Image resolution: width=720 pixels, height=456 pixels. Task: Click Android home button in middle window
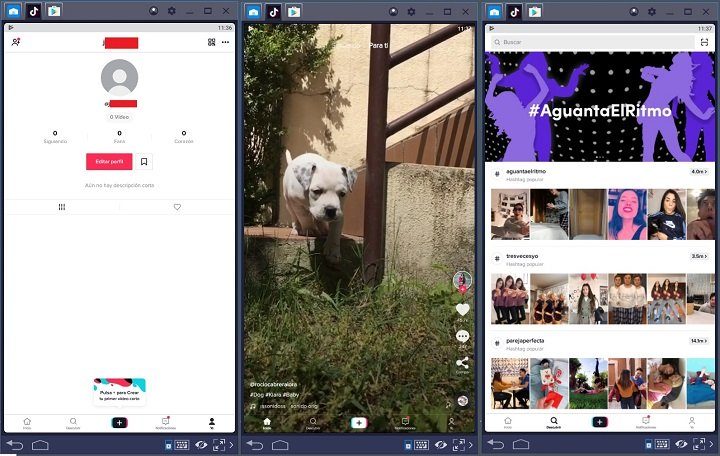pos(280,445)
